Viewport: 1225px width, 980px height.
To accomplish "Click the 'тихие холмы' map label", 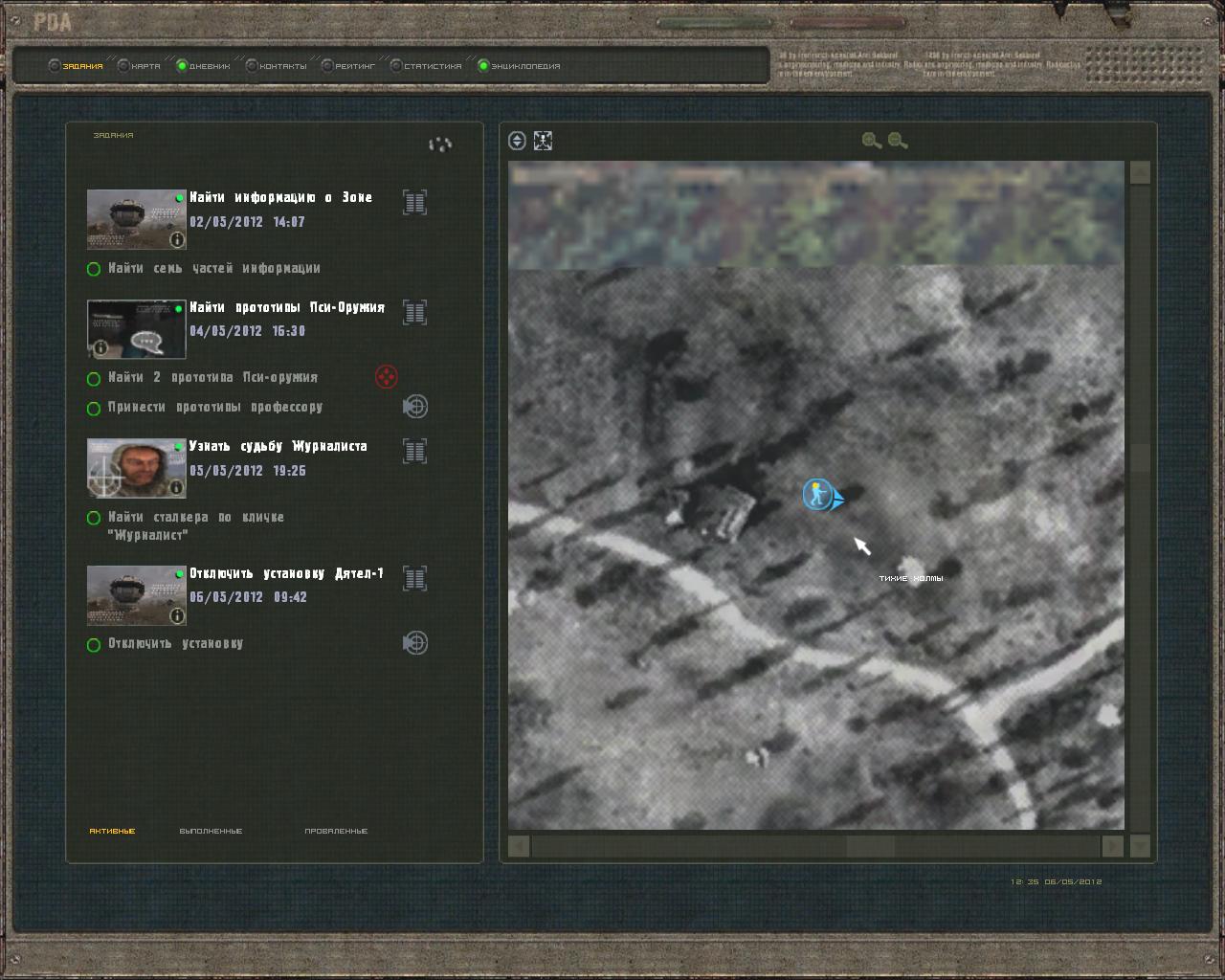I will click(911, 578).
